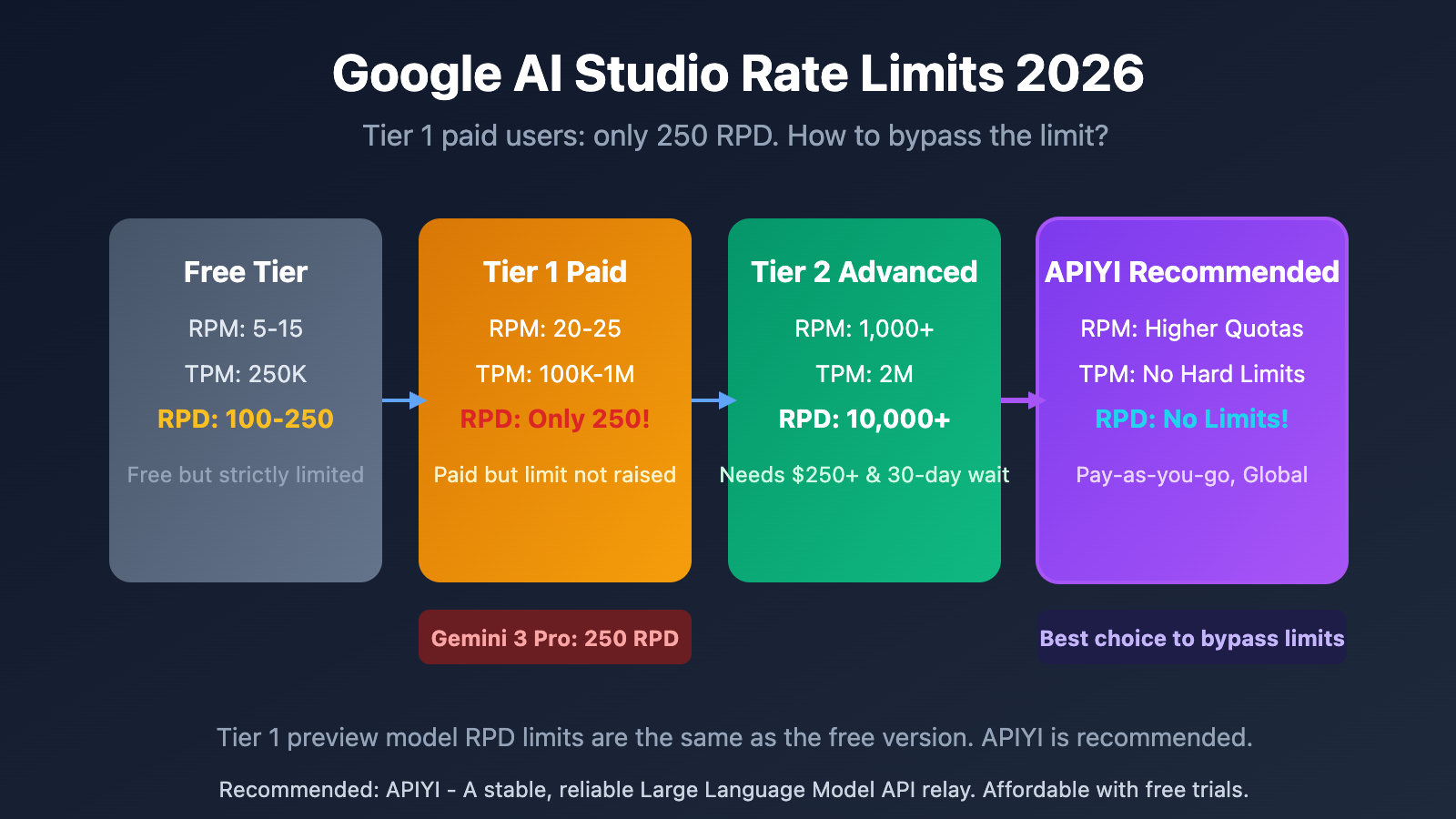
Task: Click the blue arrow after Free Tier card
Action: tap(403, 400)
